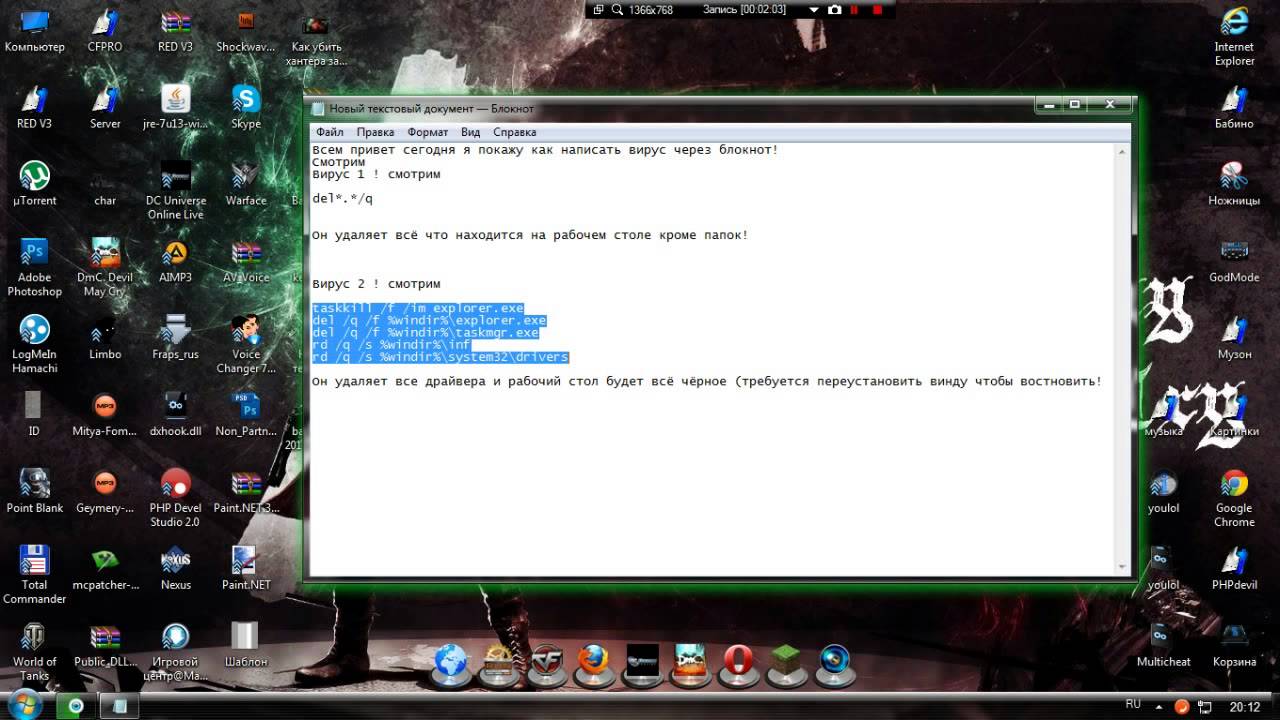This screenshot has width=1280, height=720.
Task: Launch DmC Devil May Cry shortcut
Action: [x=105, y=268]
